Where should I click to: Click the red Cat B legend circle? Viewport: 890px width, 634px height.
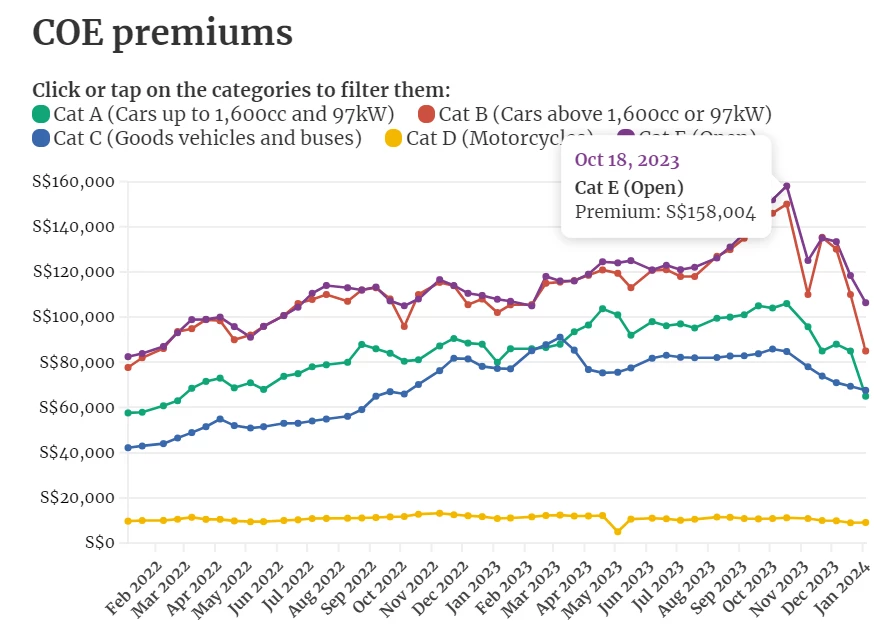point(426,114)
